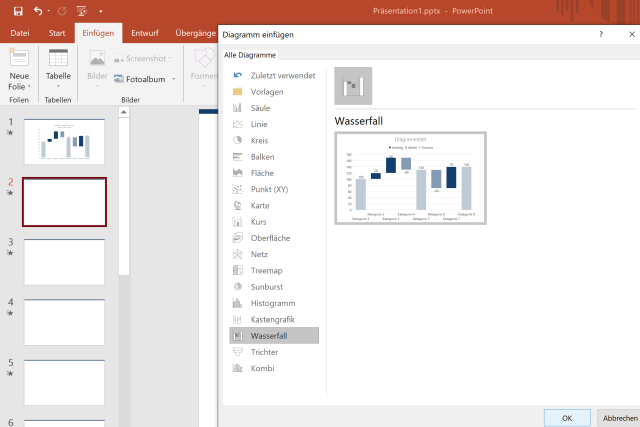Image resolution: width=640 pixels, height=427 pixels.
Task: Expand the Neue Folie dropdown
Action: 19,87
